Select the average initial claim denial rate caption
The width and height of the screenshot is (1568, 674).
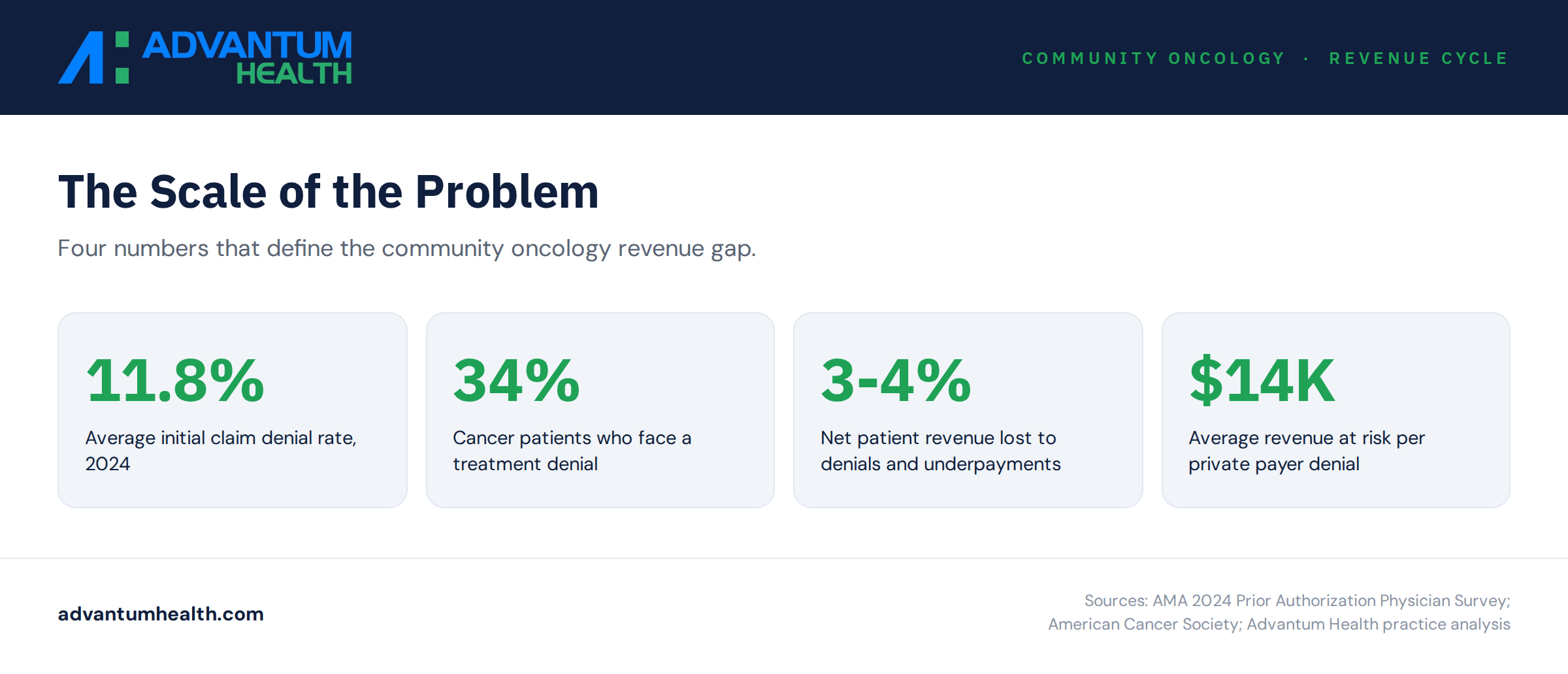[221, 451]
